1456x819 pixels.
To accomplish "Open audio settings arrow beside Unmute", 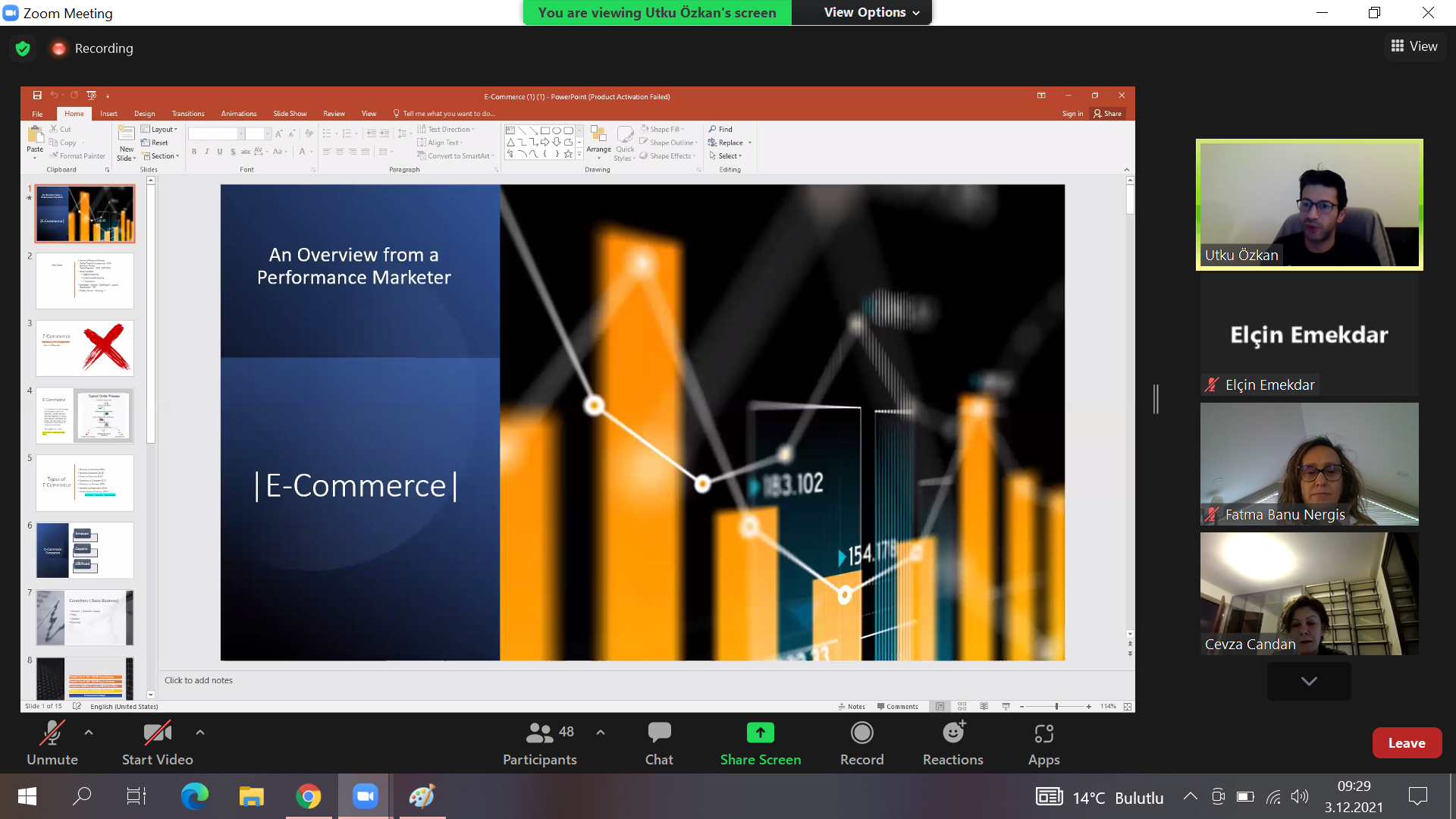I will 89,733.
